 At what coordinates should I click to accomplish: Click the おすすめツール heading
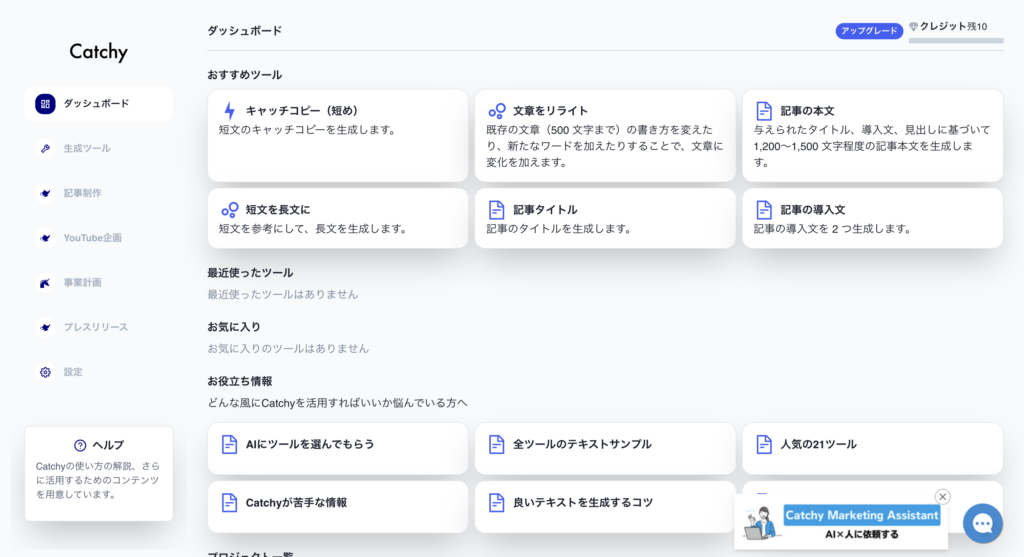[244, 75]
